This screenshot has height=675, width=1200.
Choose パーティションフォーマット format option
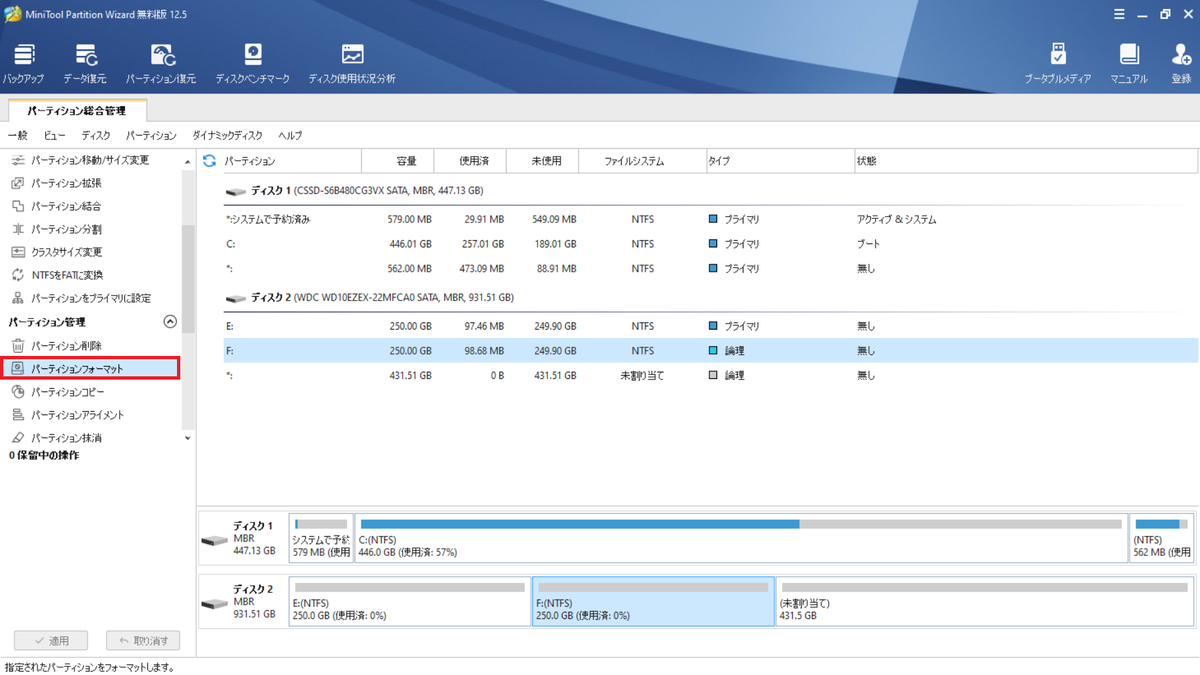point(90,369)
